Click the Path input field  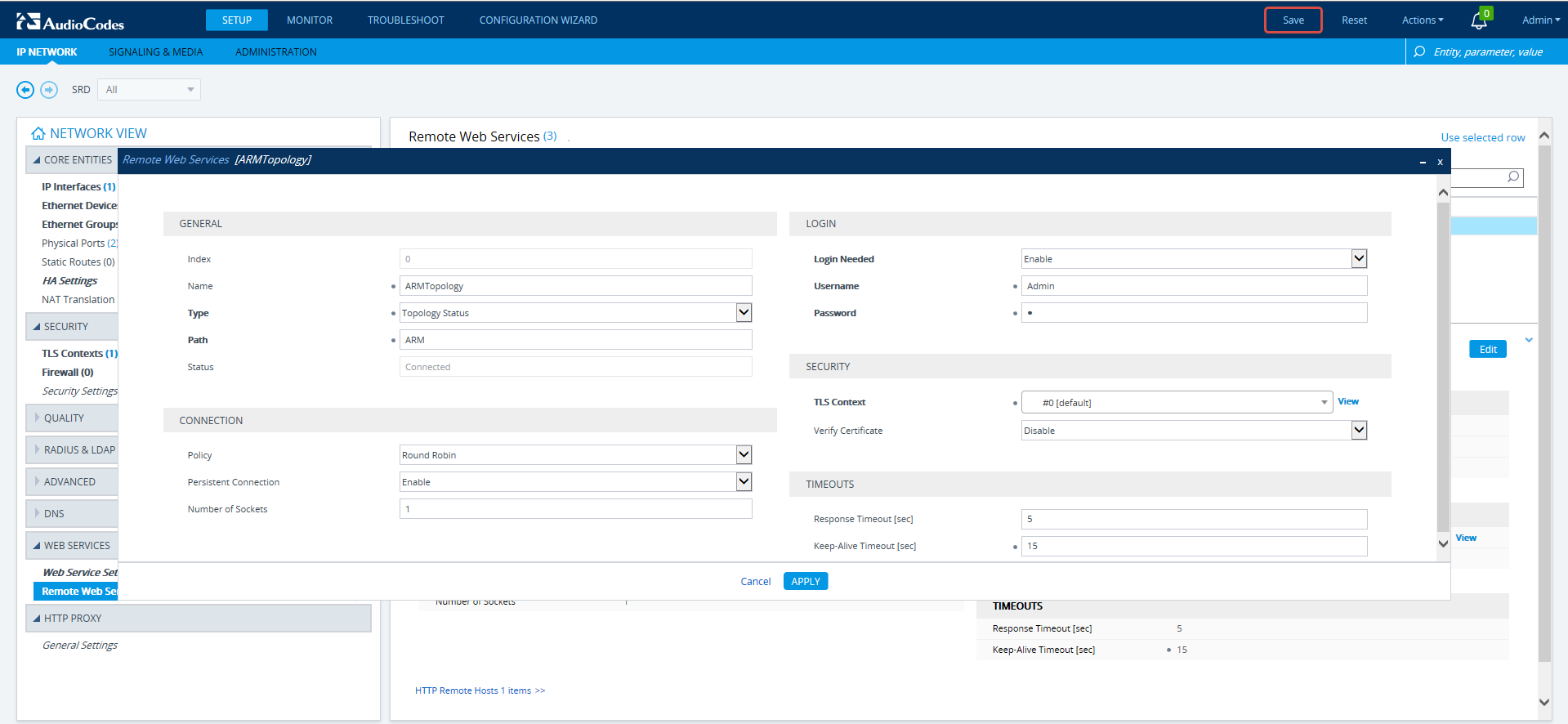click(x=576, y=340)
